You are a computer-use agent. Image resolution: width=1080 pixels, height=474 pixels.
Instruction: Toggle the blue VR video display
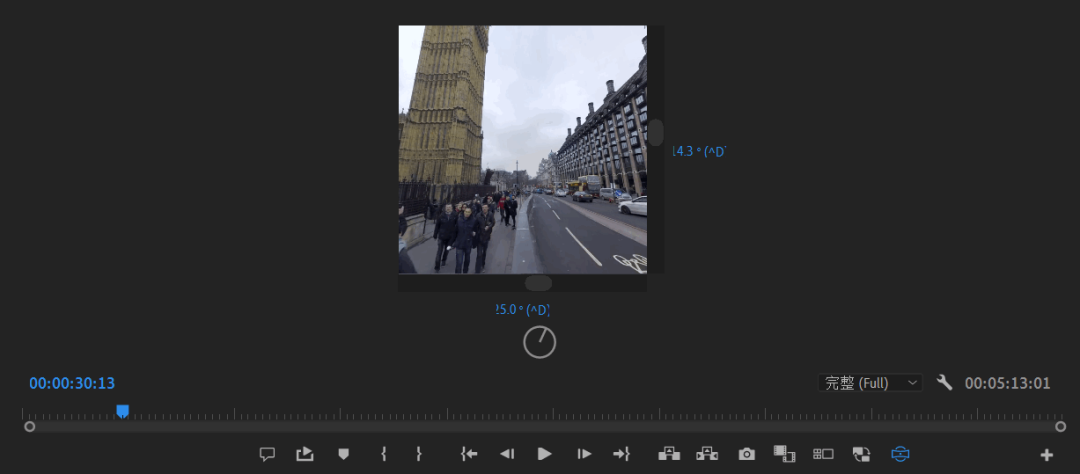click(900, 454)
